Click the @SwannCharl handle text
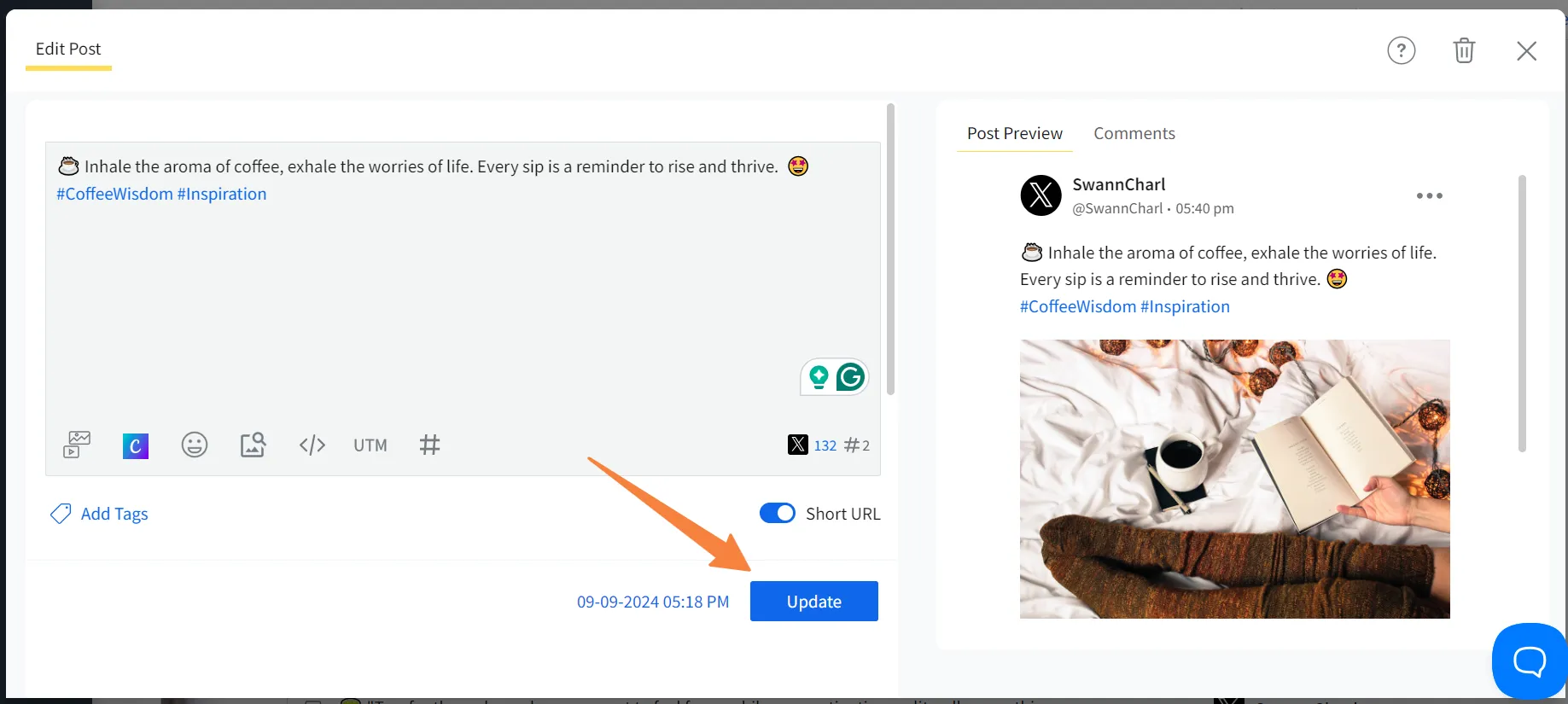The width and height of the screenshot is (1568, 704). click(1117, 208)
